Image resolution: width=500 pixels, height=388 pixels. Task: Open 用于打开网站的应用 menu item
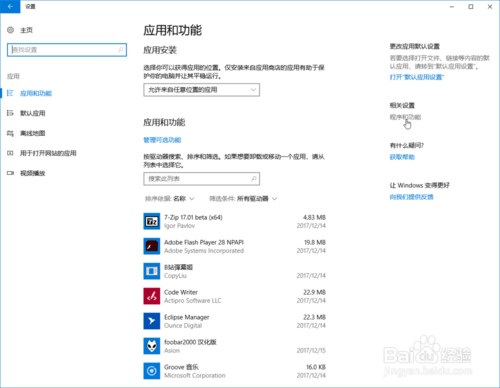tap(48, 153)
